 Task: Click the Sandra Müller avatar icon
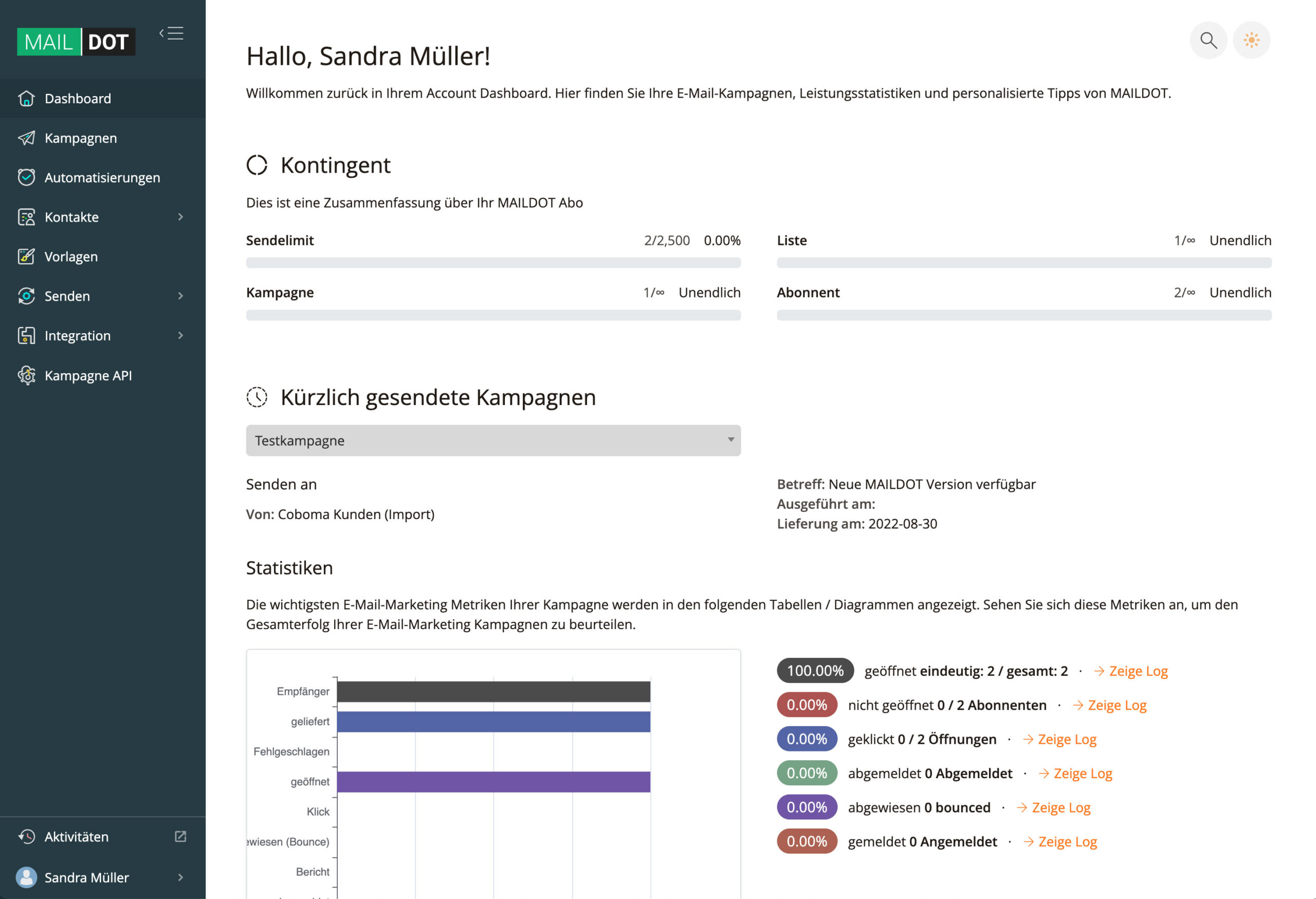click(x=26, y=877)
